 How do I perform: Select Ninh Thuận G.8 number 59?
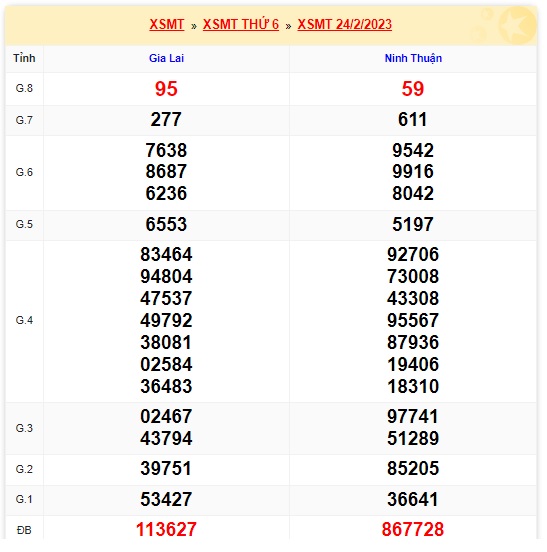click(x=413, y=89)
